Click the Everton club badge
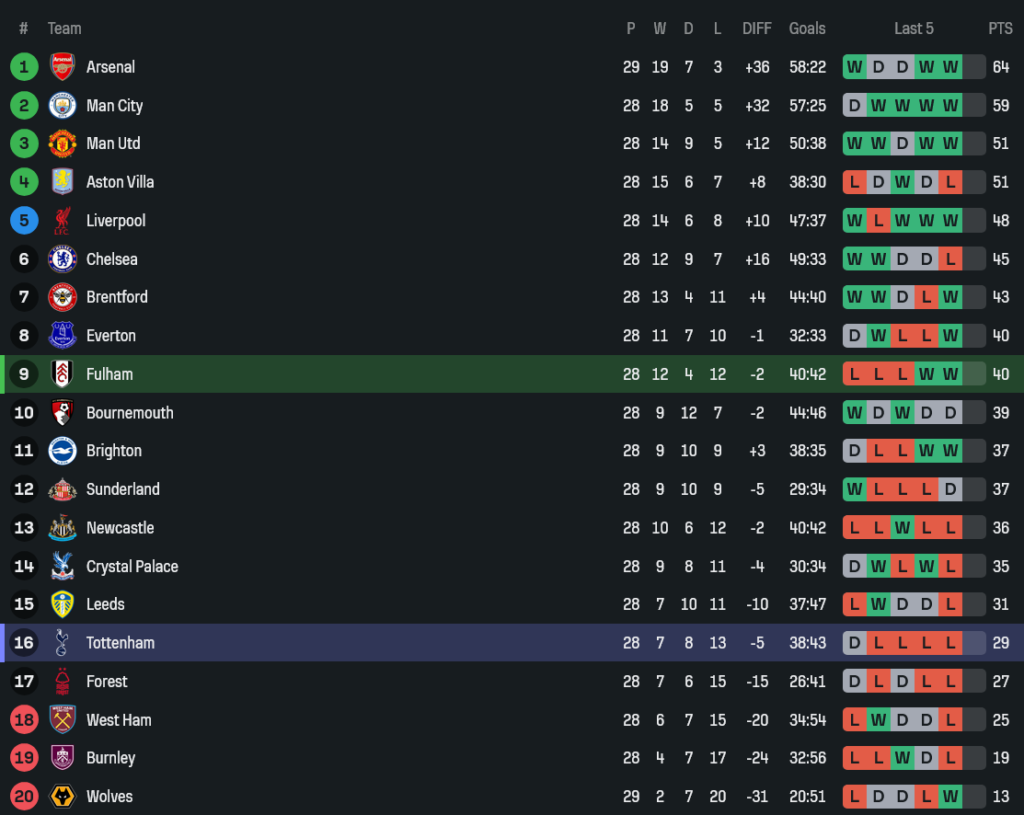Image resolution: width=1024 pixels, height=815 pixels. pos(62,336)
